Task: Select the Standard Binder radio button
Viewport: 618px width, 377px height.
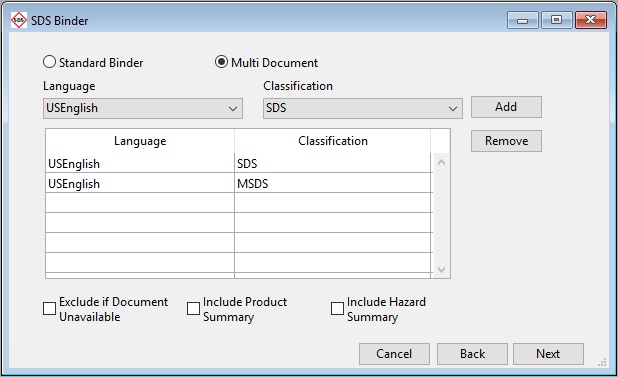Action: (x=49, y=62)
